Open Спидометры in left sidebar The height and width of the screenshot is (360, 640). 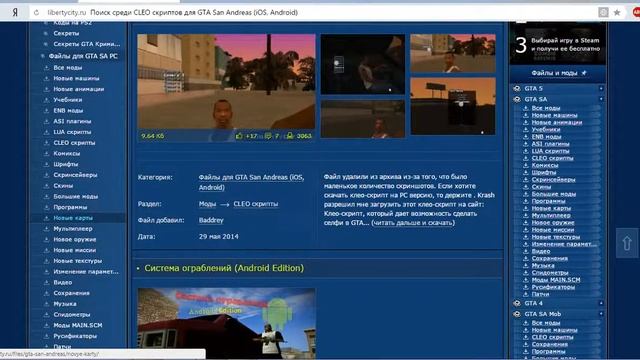[x=72, y=314]
